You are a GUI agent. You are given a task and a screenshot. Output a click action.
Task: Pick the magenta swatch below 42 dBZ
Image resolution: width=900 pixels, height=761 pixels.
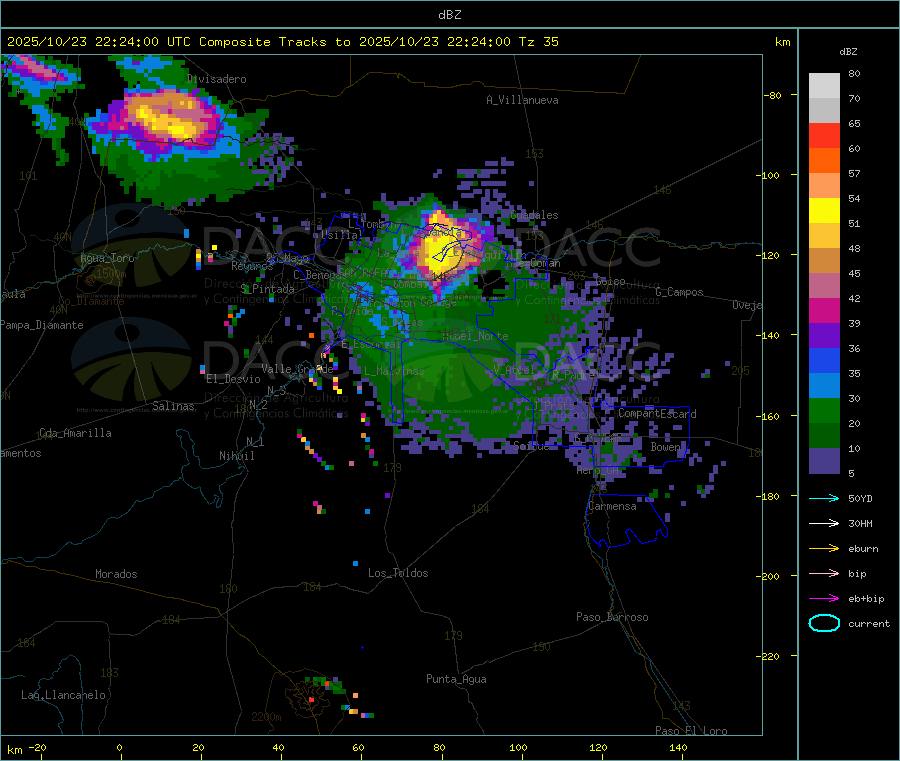click(x=824, y=310)
